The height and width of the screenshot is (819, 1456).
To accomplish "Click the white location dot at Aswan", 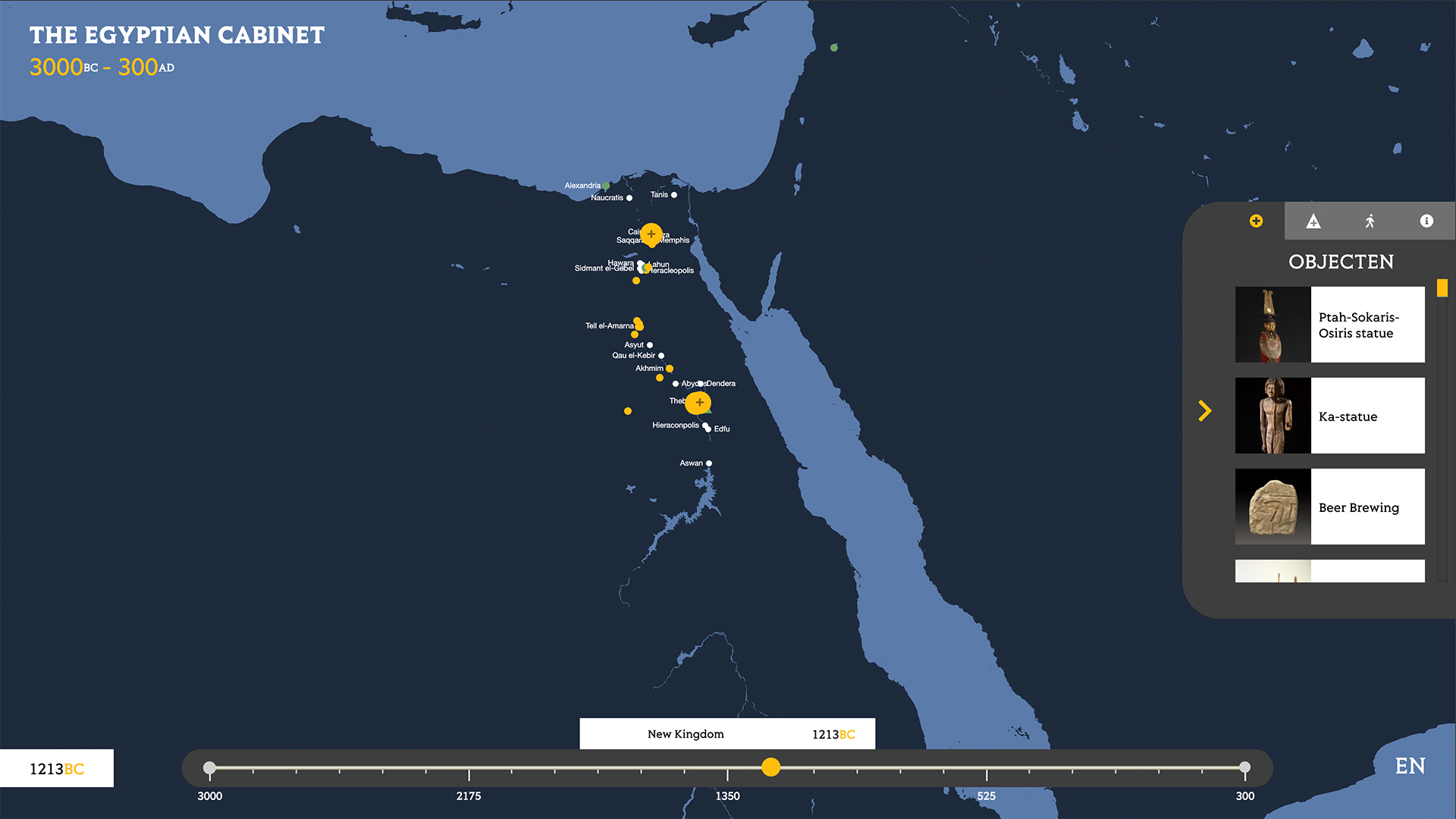I will pos(709,463).
